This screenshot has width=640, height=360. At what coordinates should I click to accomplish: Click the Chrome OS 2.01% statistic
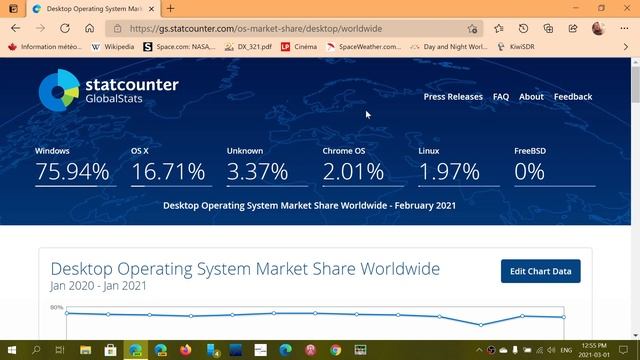pos(363,166)
